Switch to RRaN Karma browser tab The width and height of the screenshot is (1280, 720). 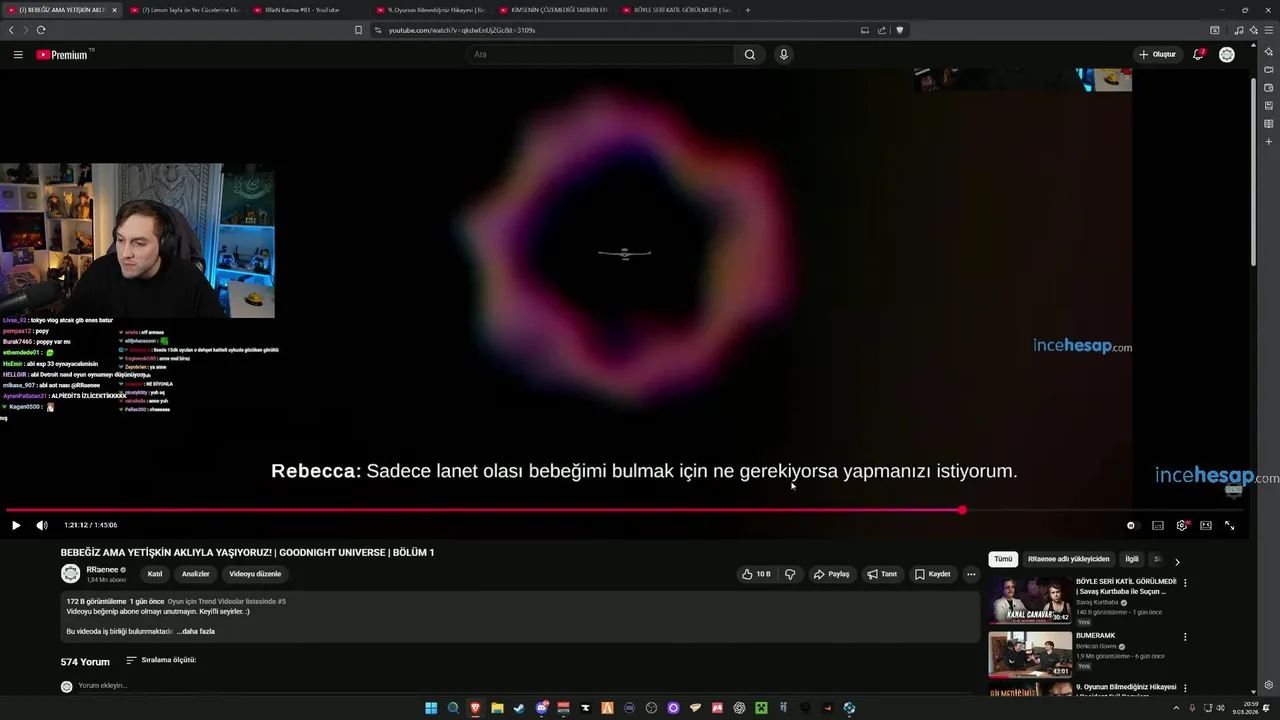309,10
